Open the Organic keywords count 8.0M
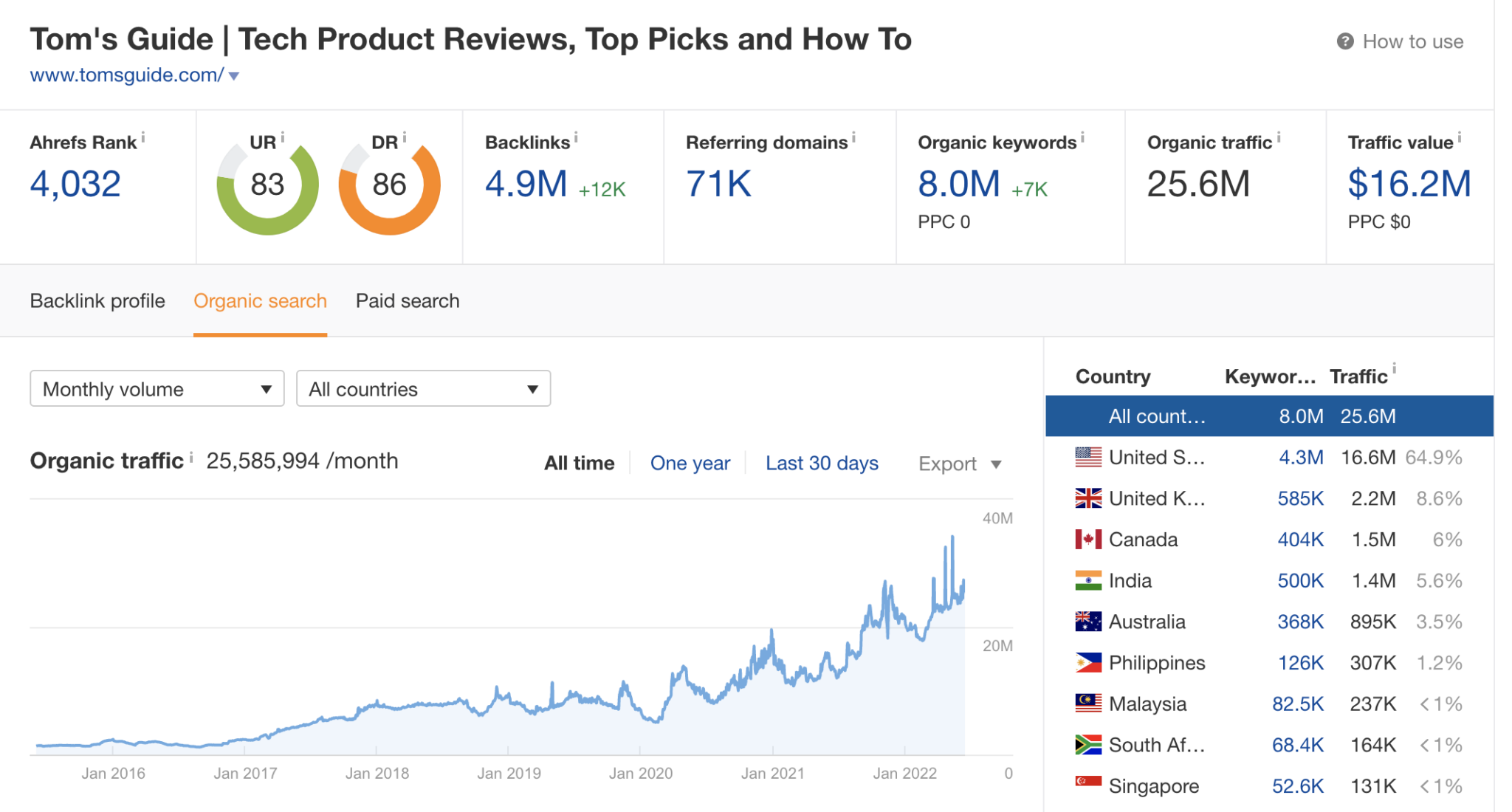The image size is (1512, 812). point(959,184)
